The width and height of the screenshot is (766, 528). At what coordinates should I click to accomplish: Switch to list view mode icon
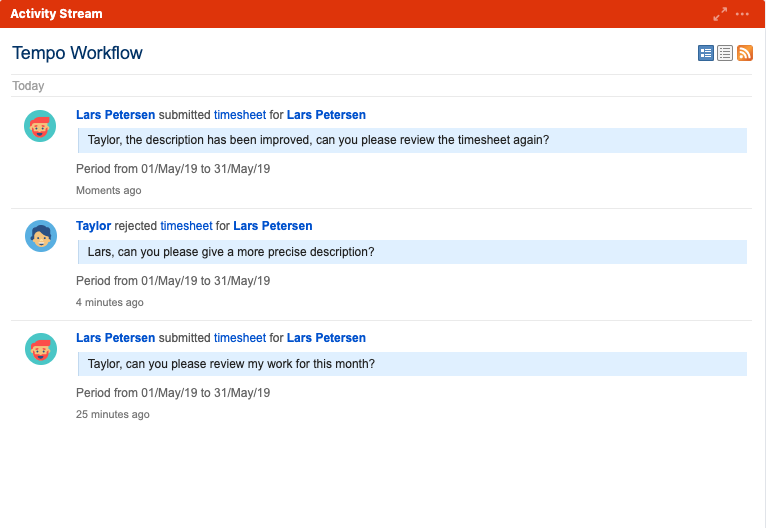point(725,53)
